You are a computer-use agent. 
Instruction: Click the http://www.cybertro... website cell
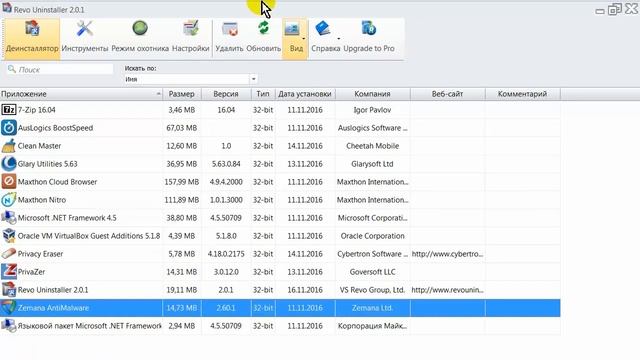pyautogui.click(x=447, y=253)
